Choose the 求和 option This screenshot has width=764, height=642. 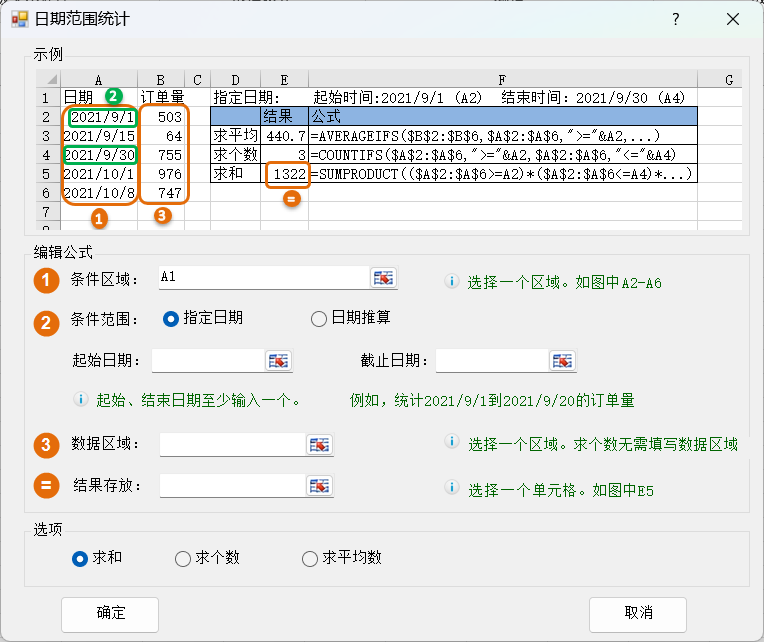coord(81,558)
